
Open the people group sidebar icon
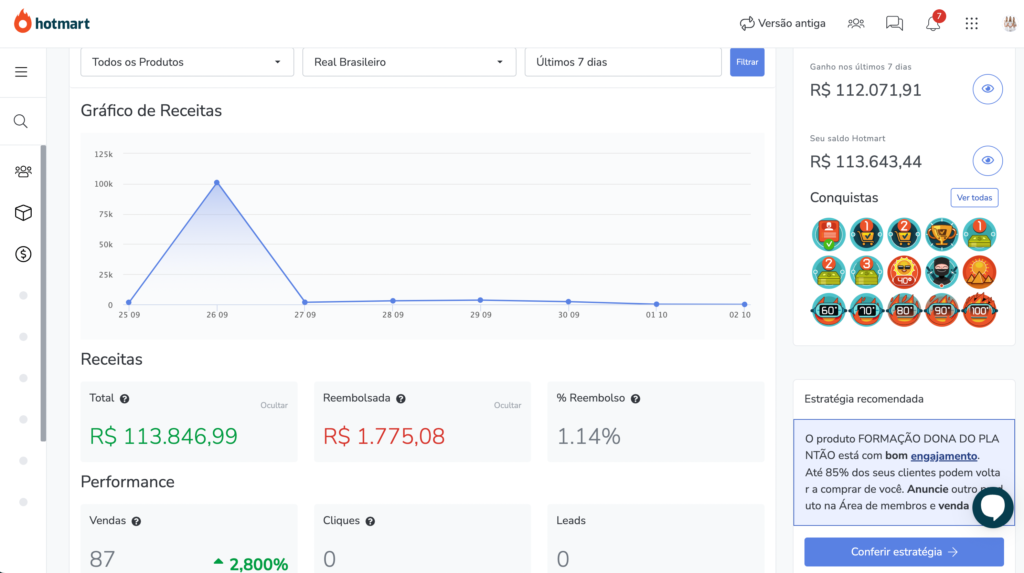(x=23, y=171)
